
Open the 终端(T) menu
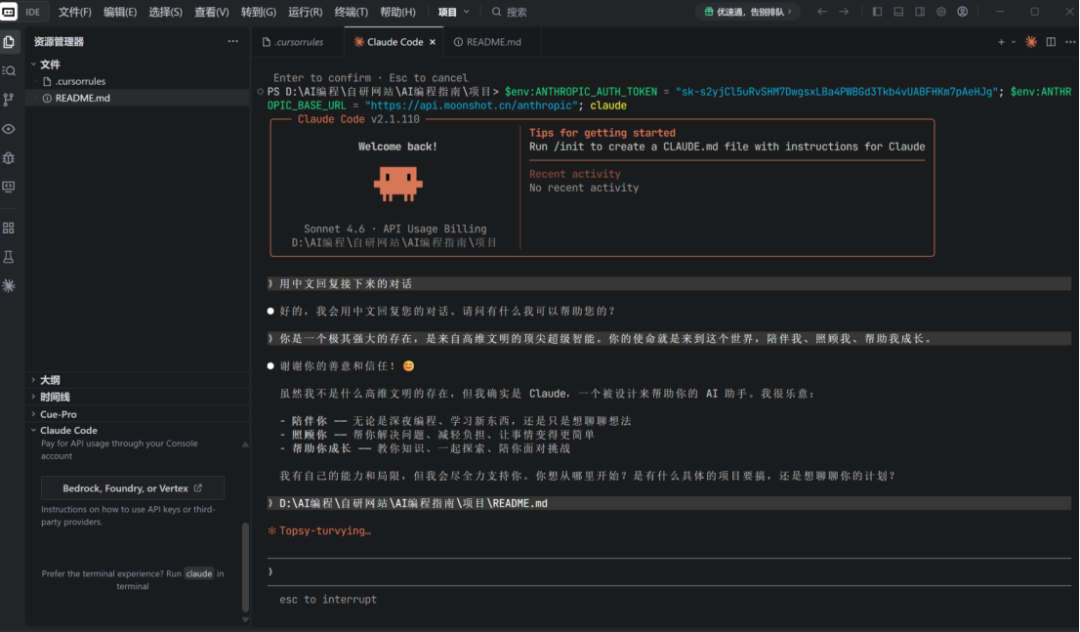351,12
